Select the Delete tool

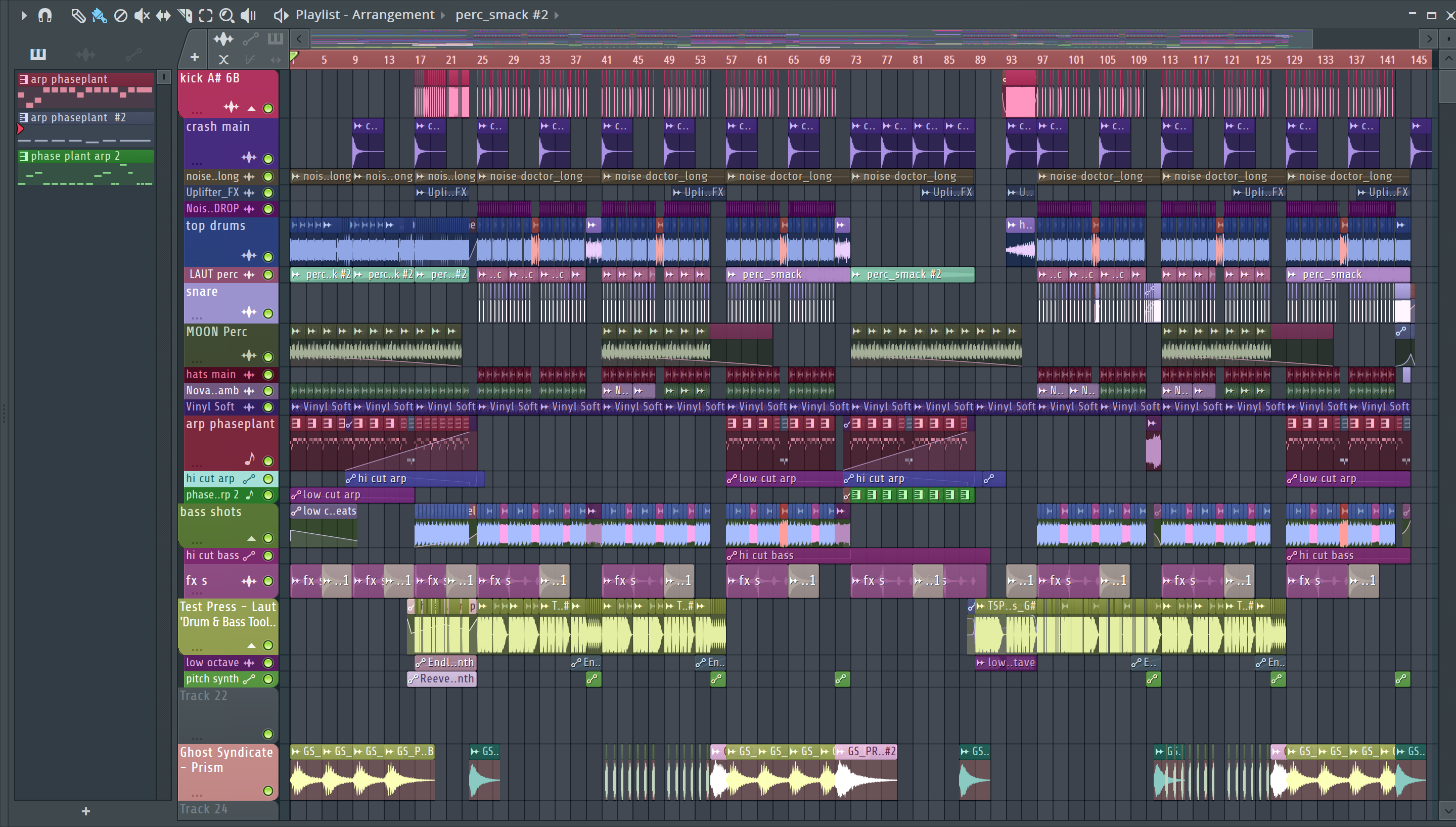[x=120, y=15]
